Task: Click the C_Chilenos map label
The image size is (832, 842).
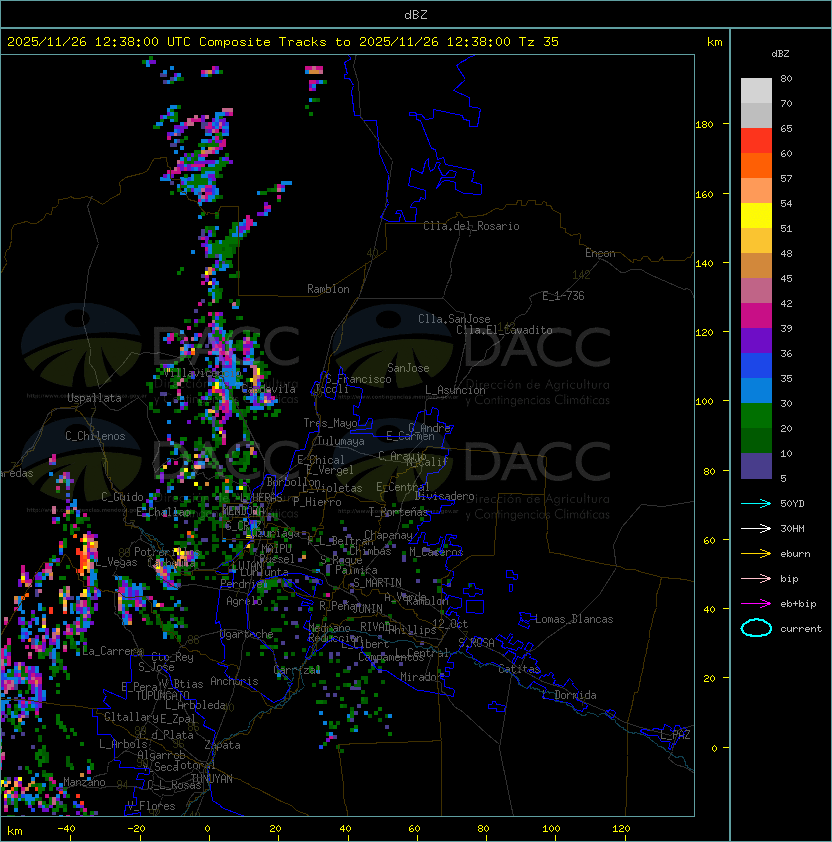Action: coord(95,436)
